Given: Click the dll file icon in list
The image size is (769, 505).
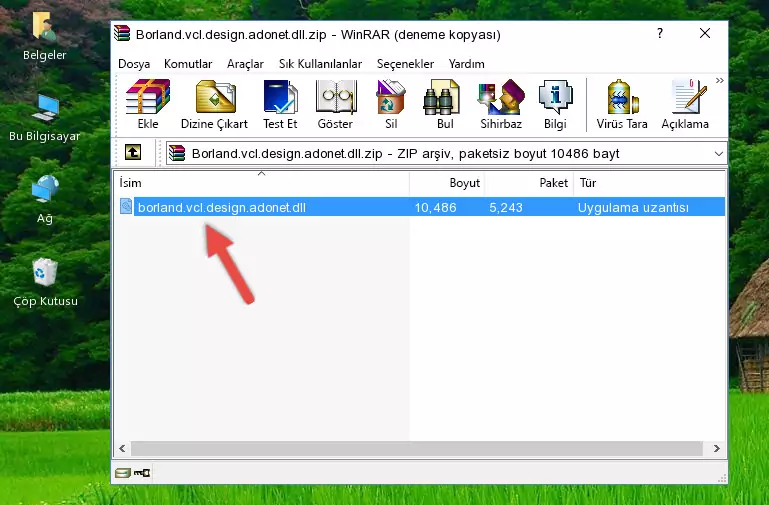Looking at the screenshot, I should [x=126, y=206].
